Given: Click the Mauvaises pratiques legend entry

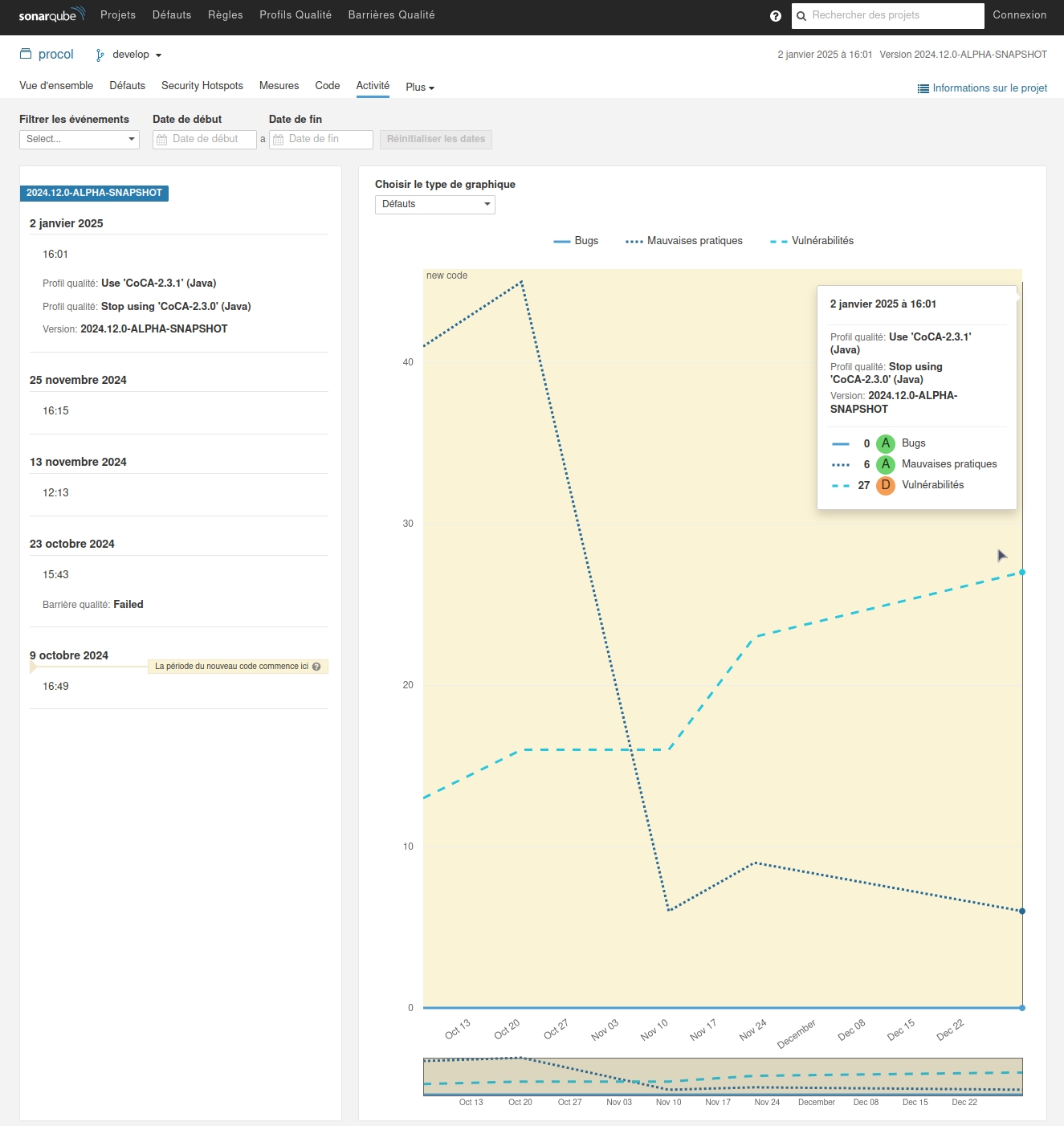Looking at the screenshot, I should [684, 241].
